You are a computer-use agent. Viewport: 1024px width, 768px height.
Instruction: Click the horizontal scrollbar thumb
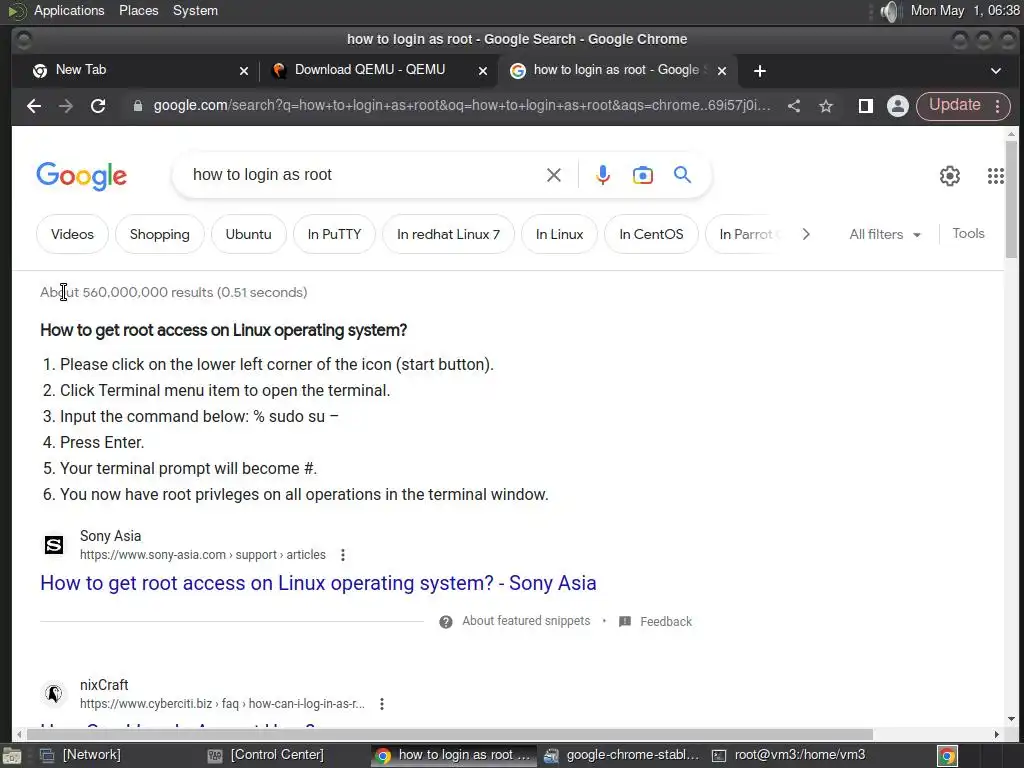tap(449, 734)
